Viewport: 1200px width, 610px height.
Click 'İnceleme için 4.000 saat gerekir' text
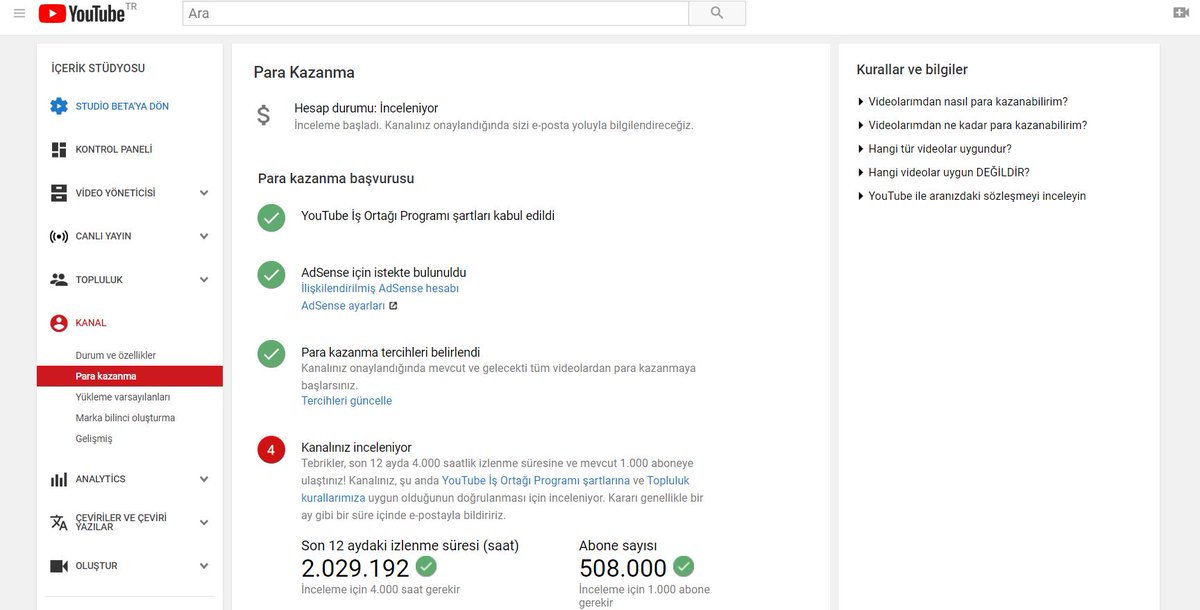tap(381, 590)
